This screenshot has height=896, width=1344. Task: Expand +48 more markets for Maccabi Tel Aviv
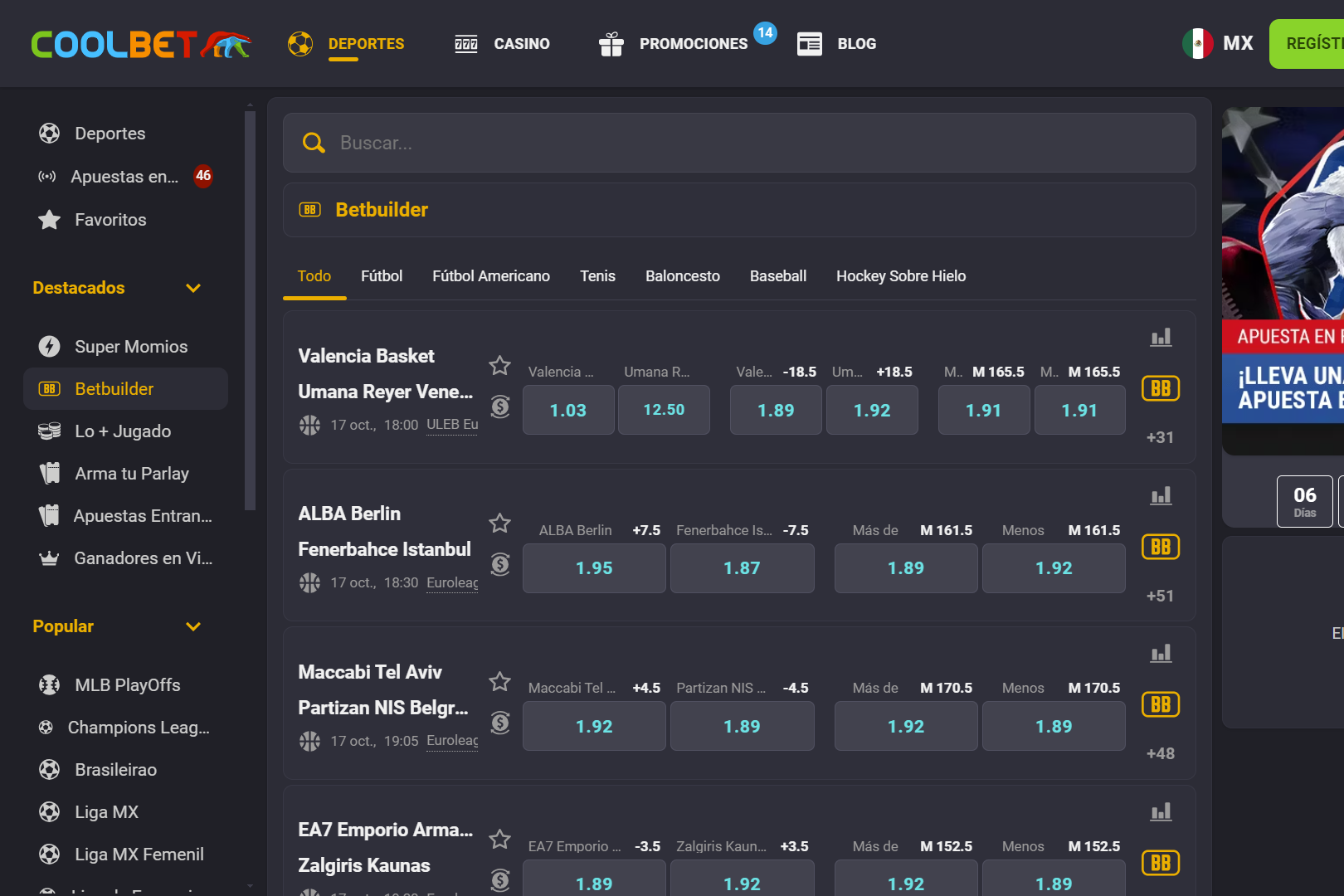[x=1160, y=753]
